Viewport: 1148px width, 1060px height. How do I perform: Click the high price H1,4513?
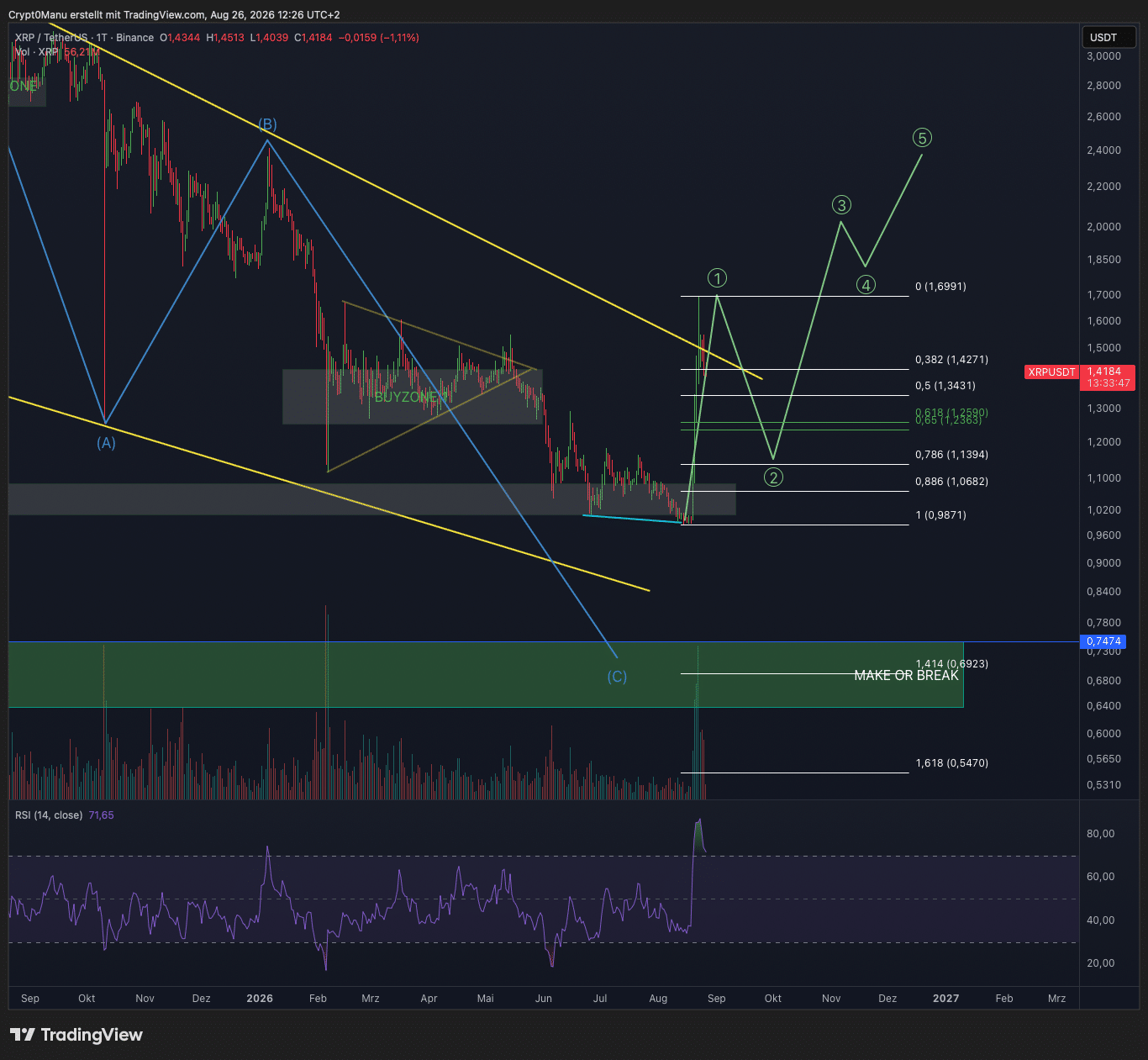(x=226, y=38)
